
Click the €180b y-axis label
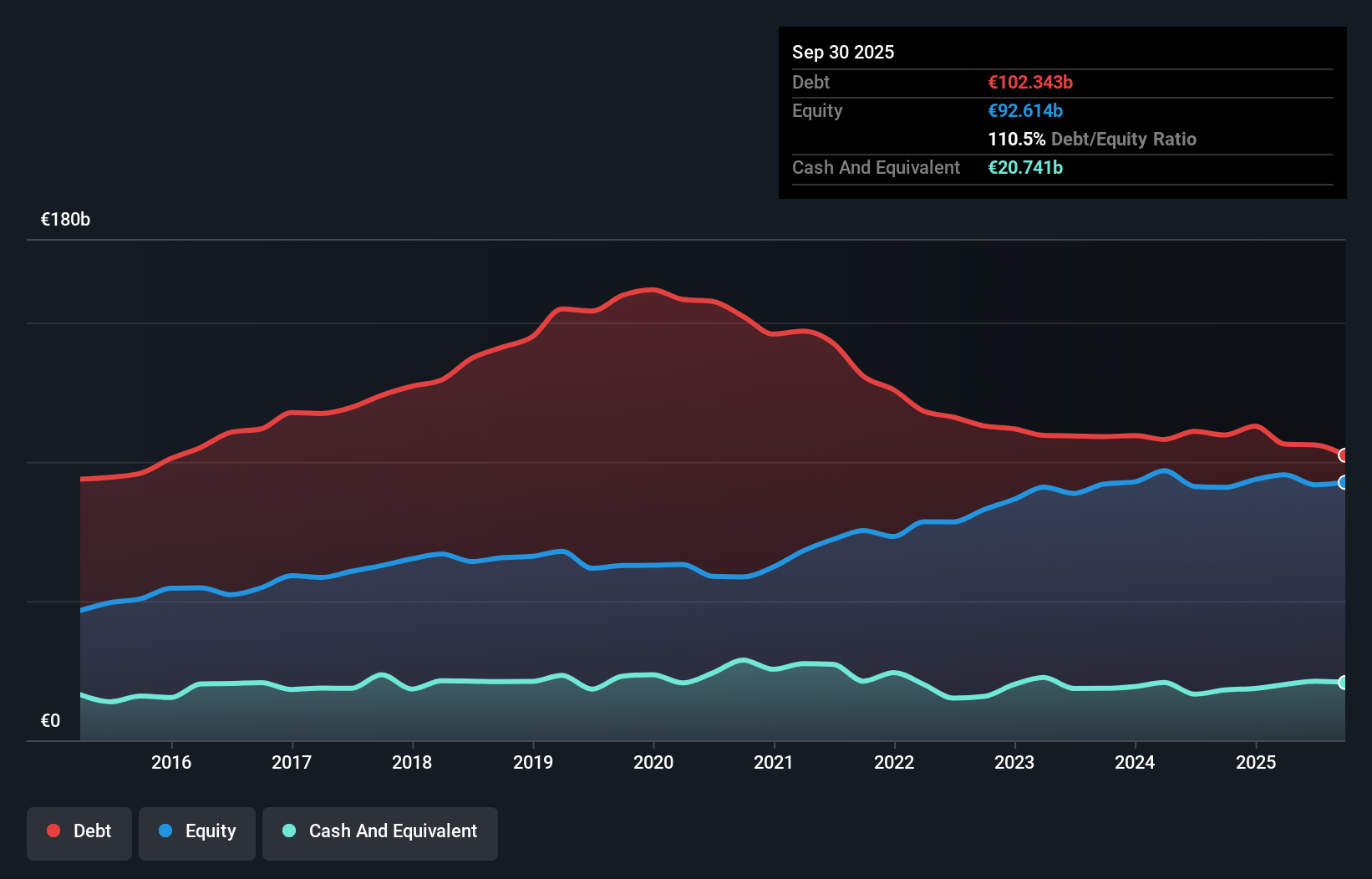pyautogui.click(x=65, y=220)
